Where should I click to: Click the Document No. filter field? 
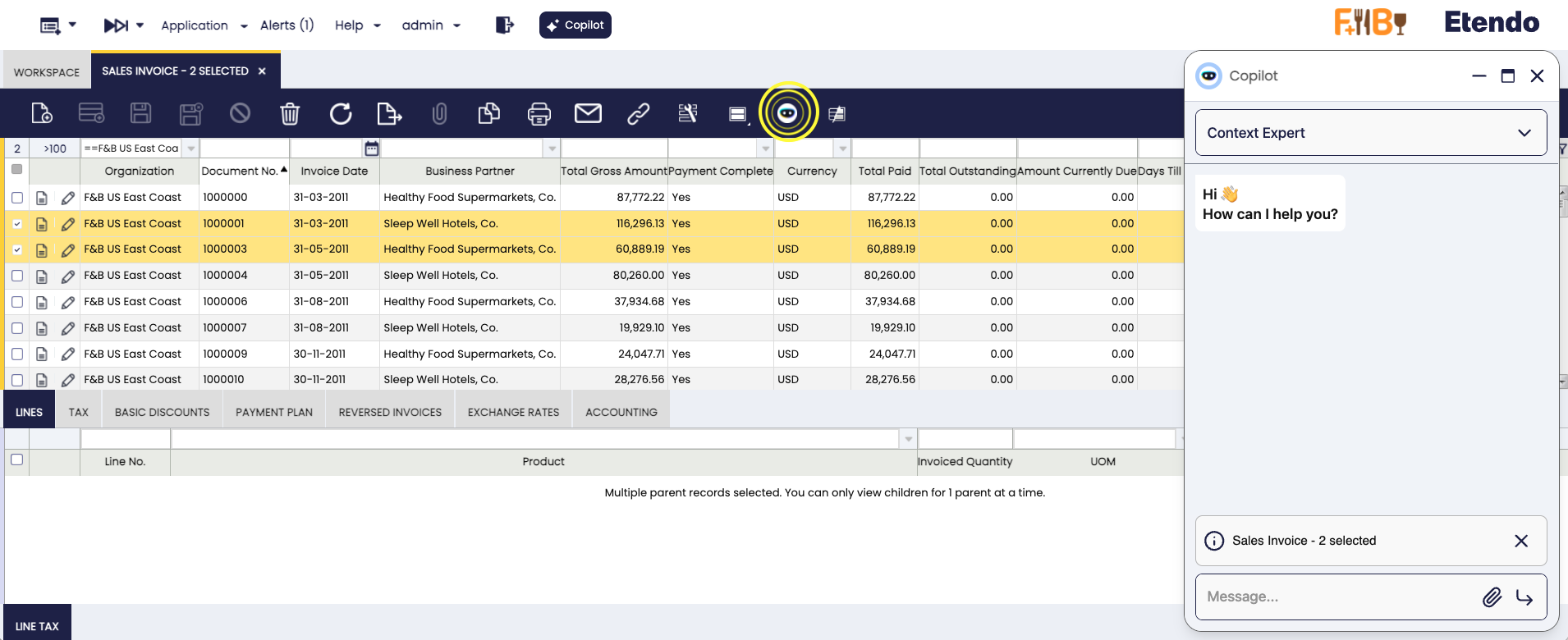[245, 149]
